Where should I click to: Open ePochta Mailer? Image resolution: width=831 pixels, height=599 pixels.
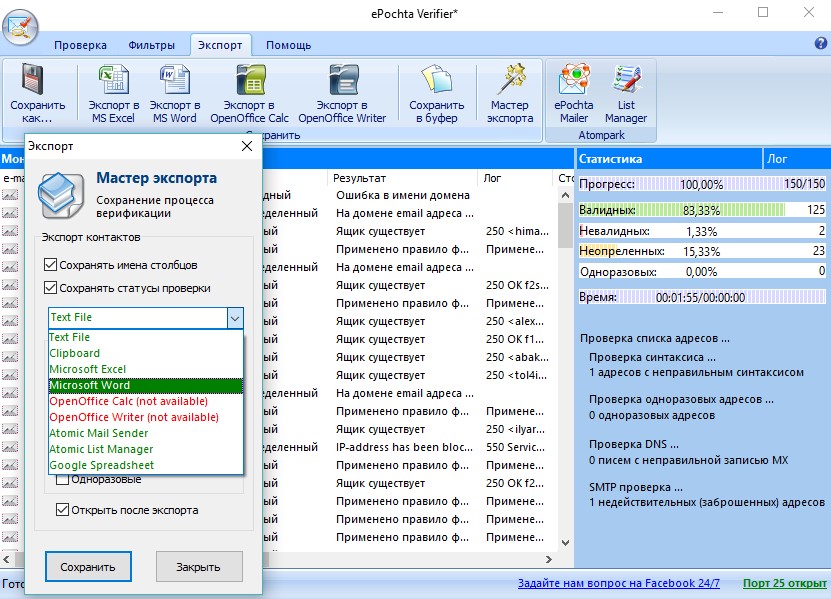[573, 94]
